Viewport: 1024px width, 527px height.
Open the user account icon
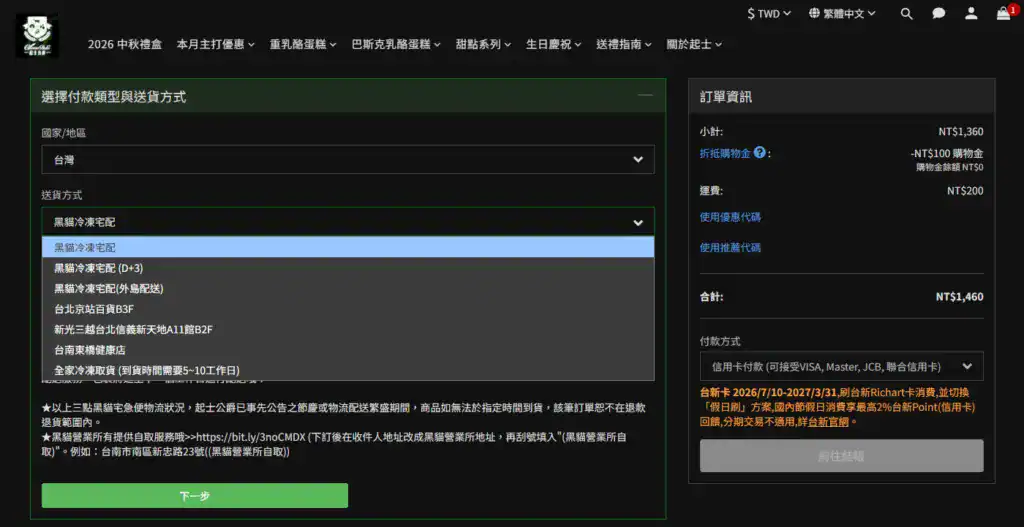(971, 14)
